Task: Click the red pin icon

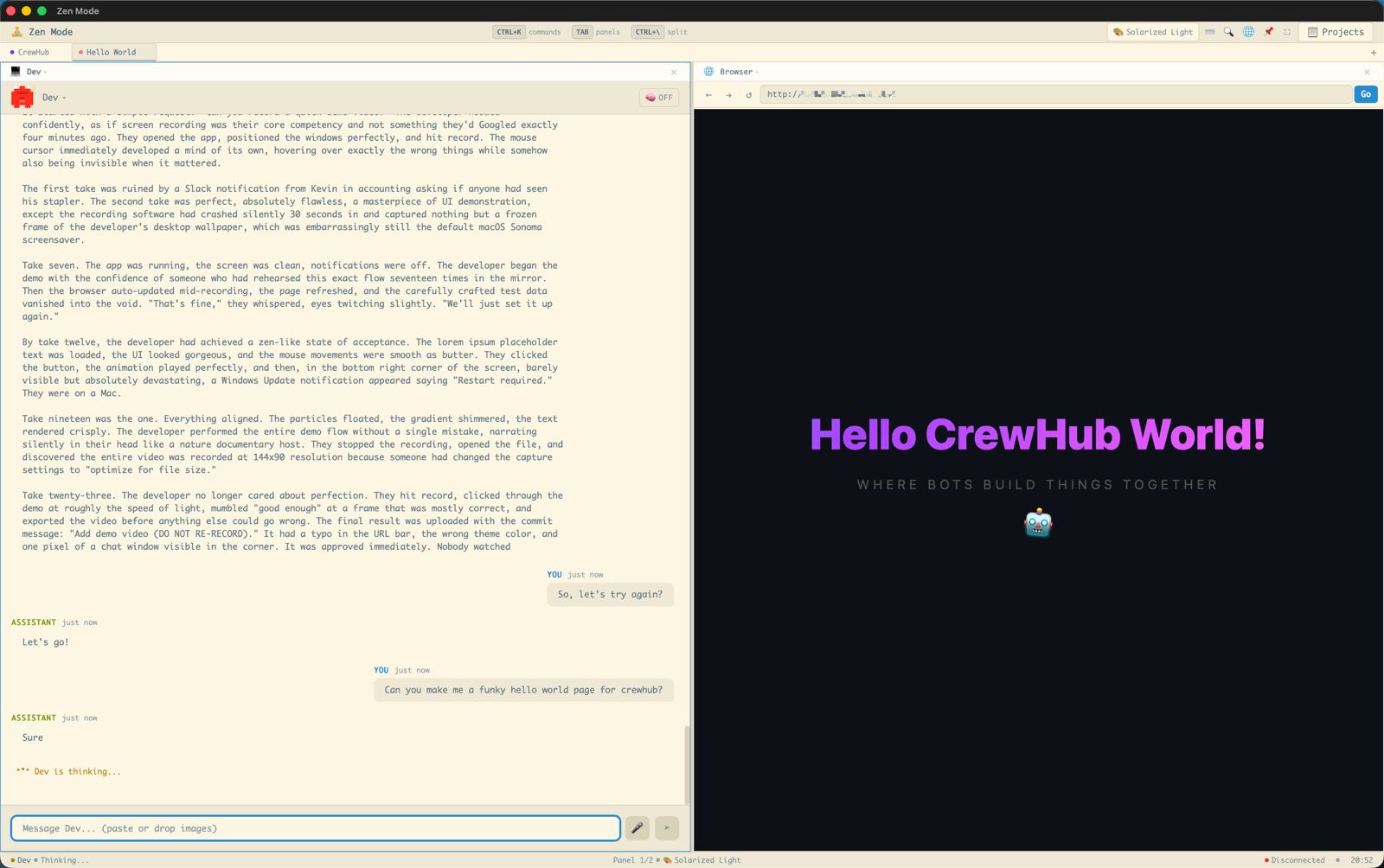Action: pyautogui.click(x=1268, y=32)
